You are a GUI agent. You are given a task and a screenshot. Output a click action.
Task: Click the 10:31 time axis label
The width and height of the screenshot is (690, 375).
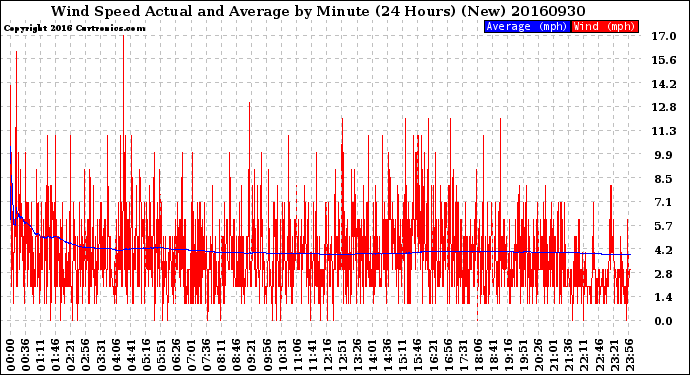[x=282, y=355]
